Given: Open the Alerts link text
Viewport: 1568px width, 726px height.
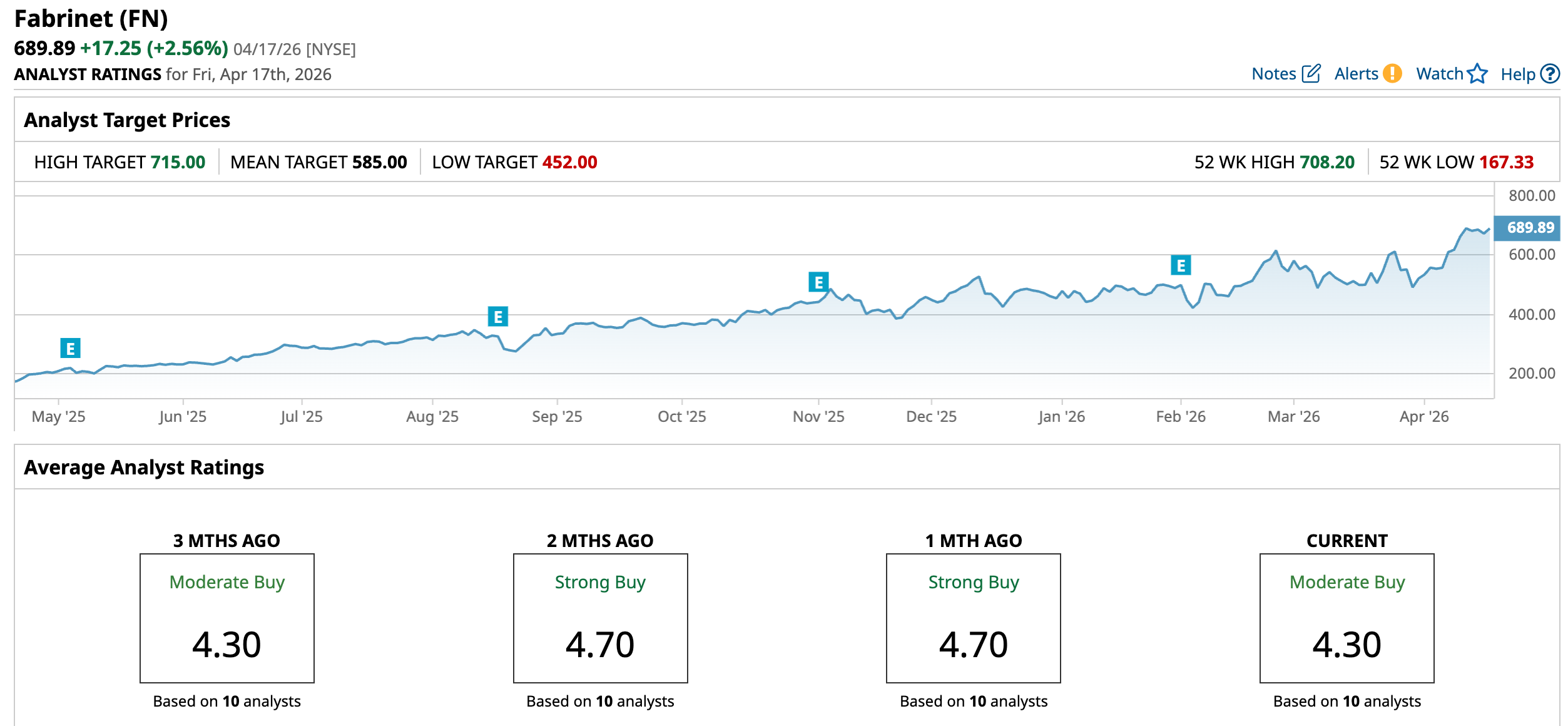Looking at the screenshot, I should tap(1356, 74).
